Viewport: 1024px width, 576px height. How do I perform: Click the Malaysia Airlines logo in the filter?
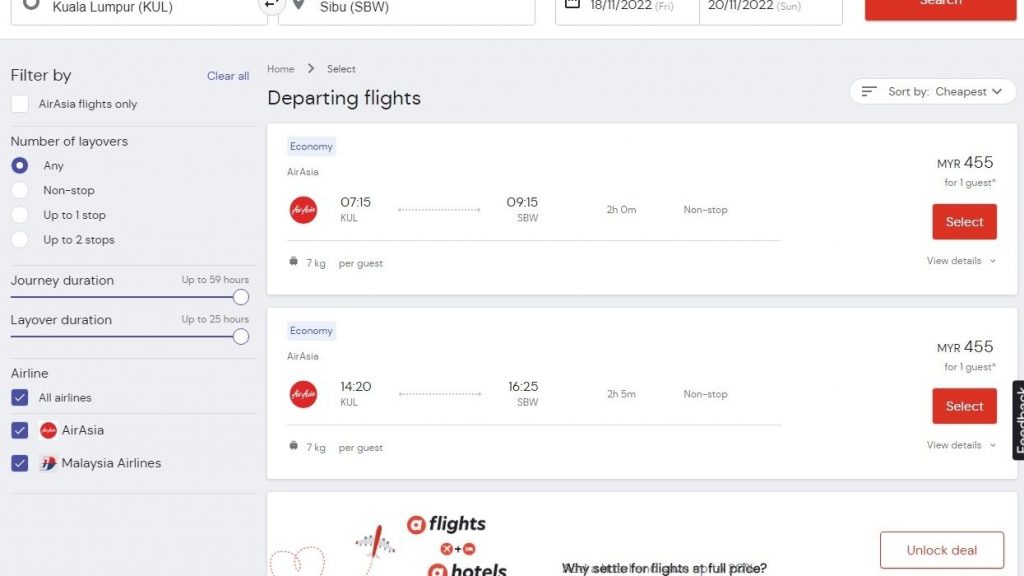pos(48,464)
